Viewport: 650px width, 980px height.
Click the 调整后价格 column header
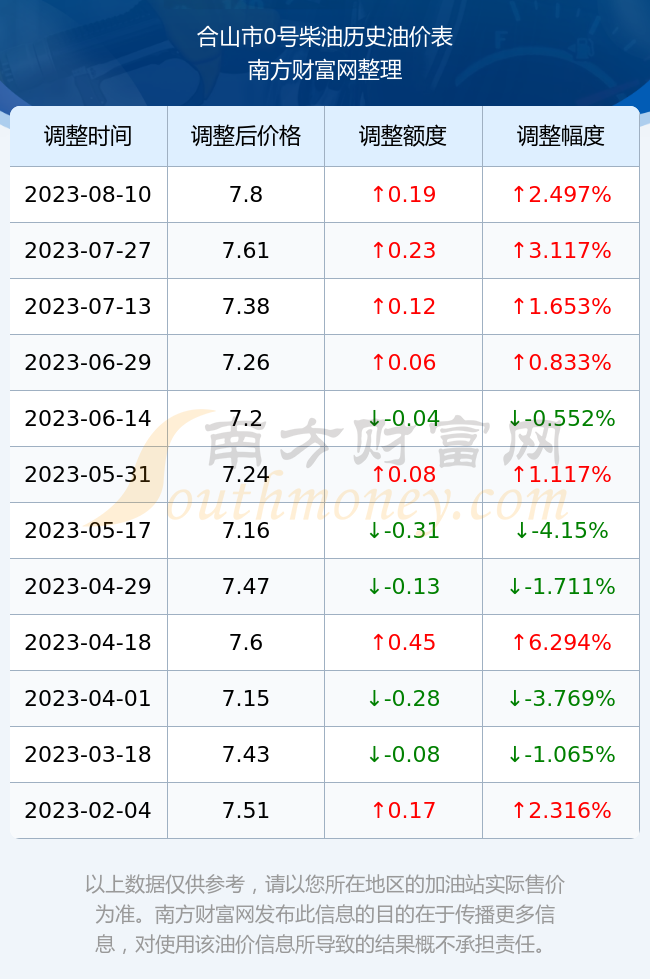(246, 136)
